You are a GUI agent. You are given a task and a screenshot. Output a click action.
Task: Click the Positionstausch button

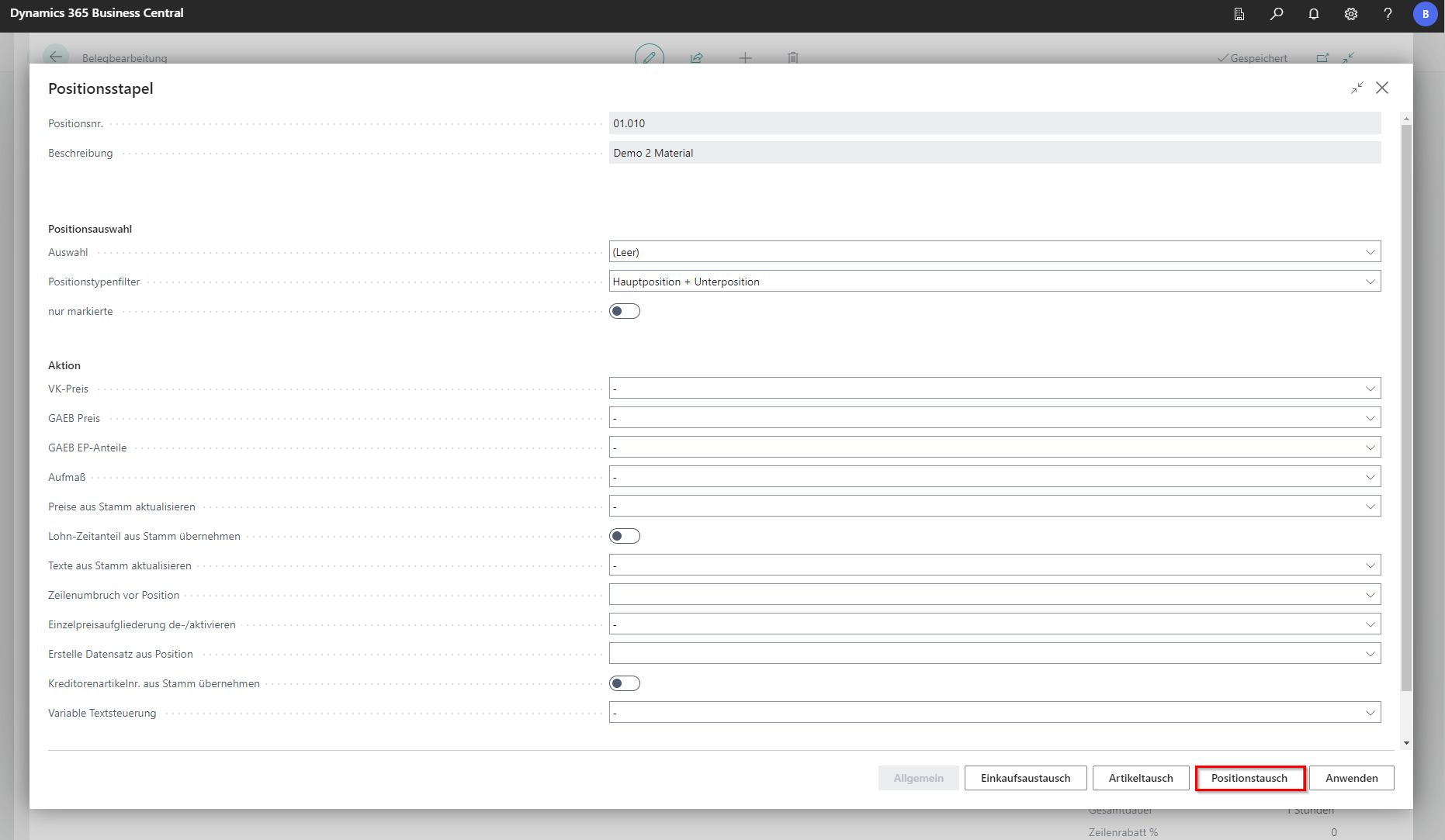(1249, 778)
